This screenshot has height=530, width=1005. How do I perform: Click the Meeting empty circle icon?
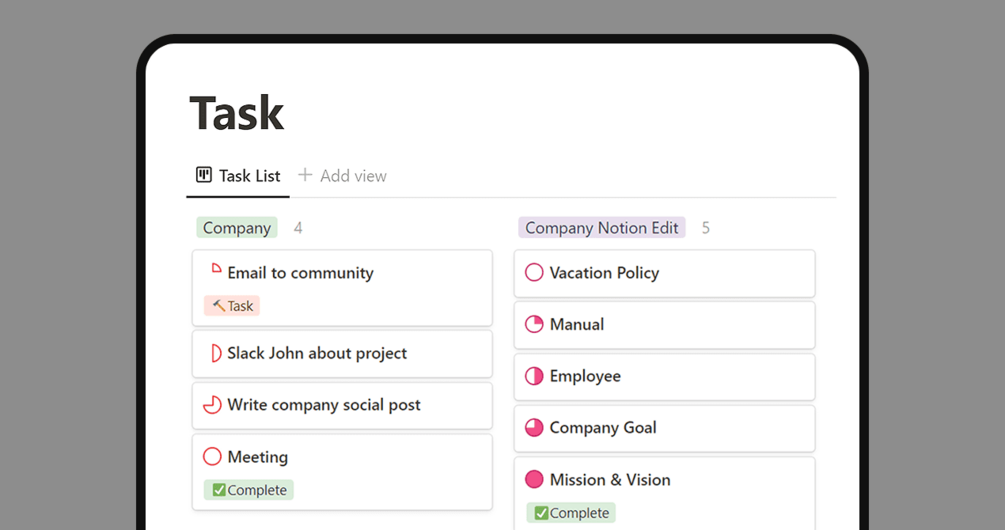212,457
